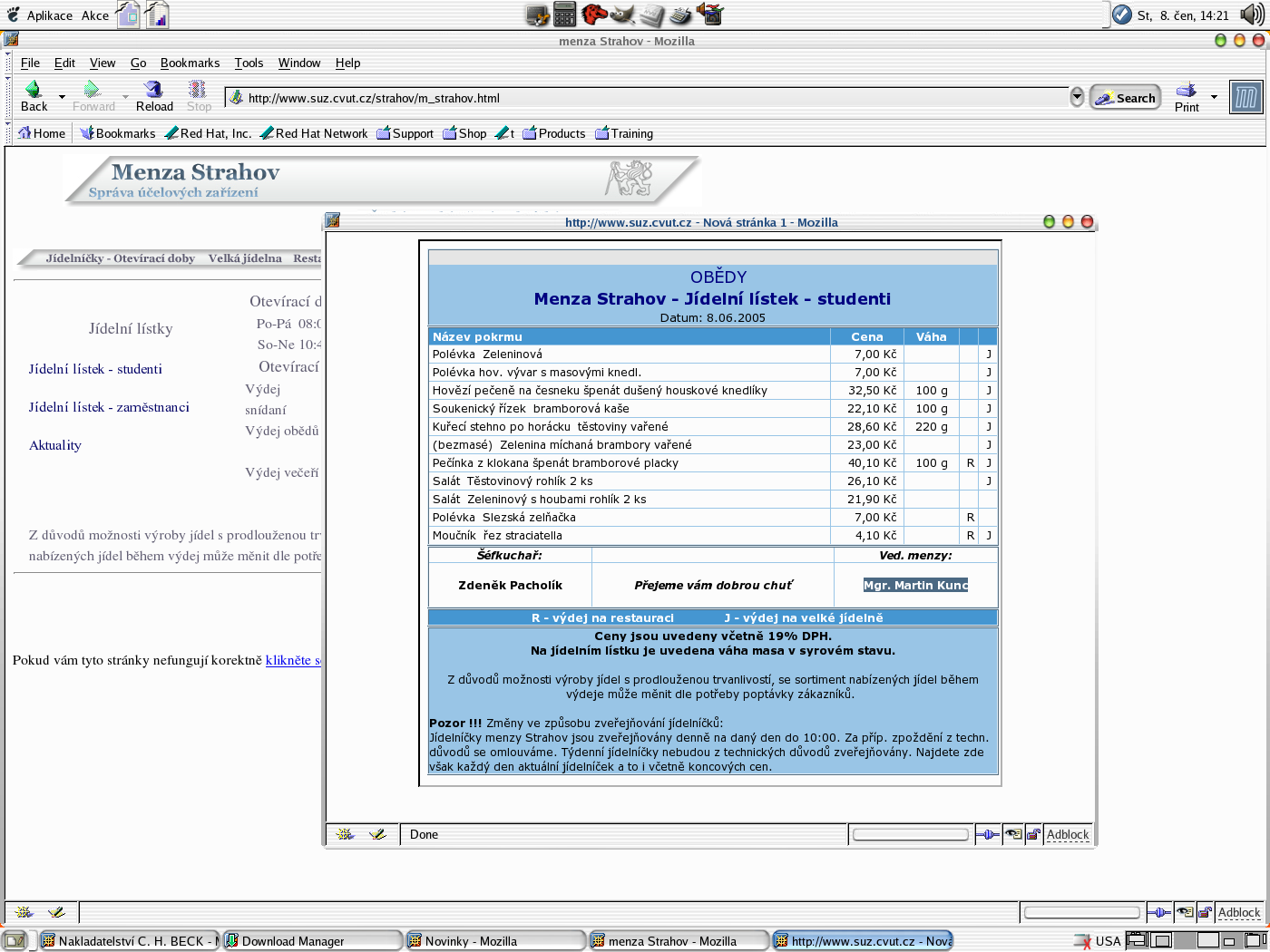Click the Navigator icon in popup status bar

(346, 834)
